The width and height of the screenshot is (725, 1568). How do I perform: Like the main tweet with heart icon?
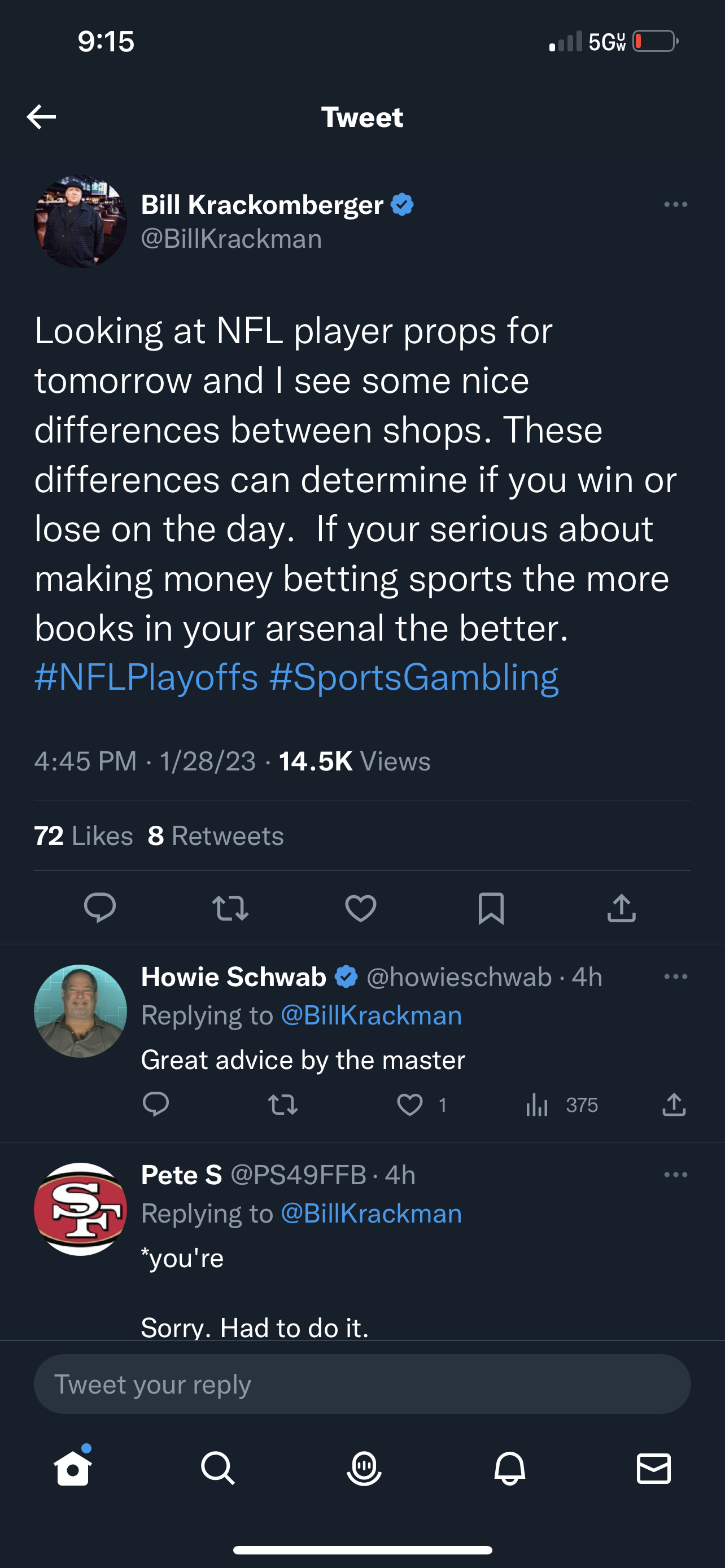click(x=360, y=908)
